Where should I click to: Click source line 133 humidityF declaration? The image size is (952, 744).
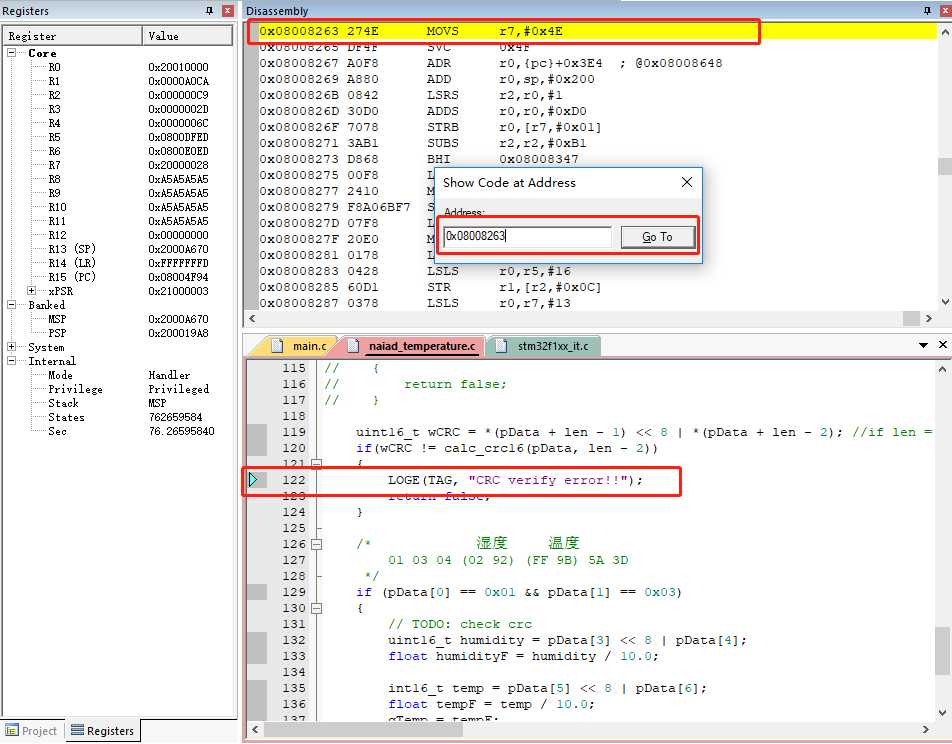pos(523,656)
